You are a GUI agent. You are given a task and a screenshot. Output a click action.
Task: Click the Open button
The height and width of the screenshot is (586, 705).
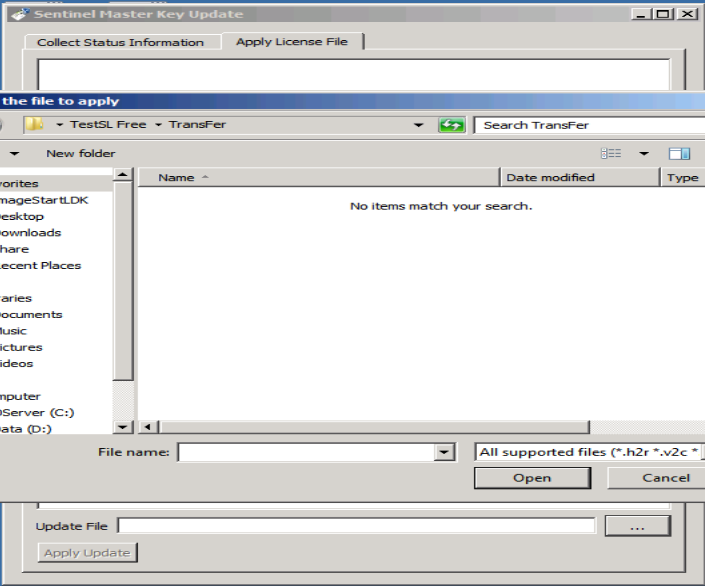point(532,478)
